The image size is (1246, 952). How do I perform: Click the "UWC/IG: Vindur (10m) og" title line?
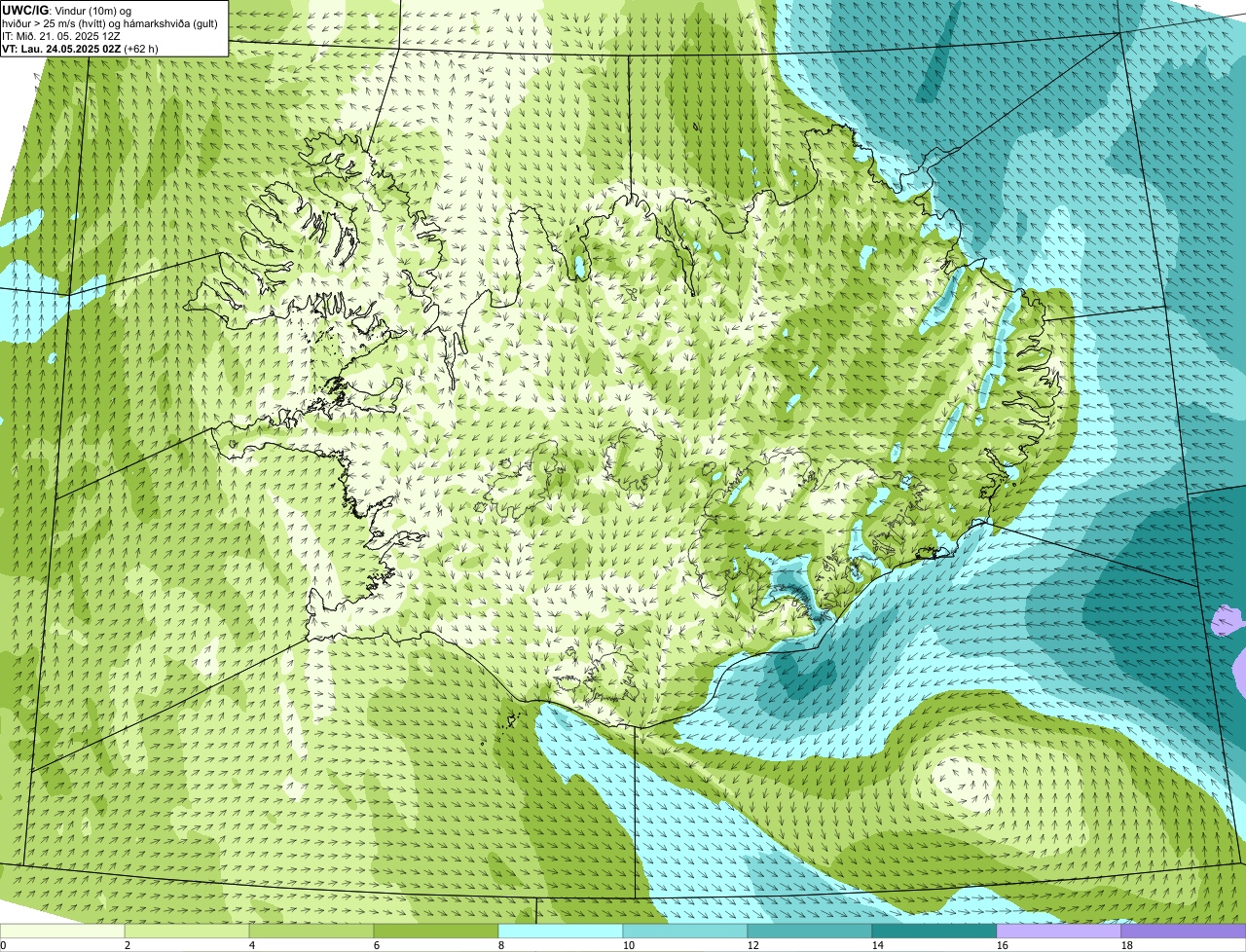(67, 10)
